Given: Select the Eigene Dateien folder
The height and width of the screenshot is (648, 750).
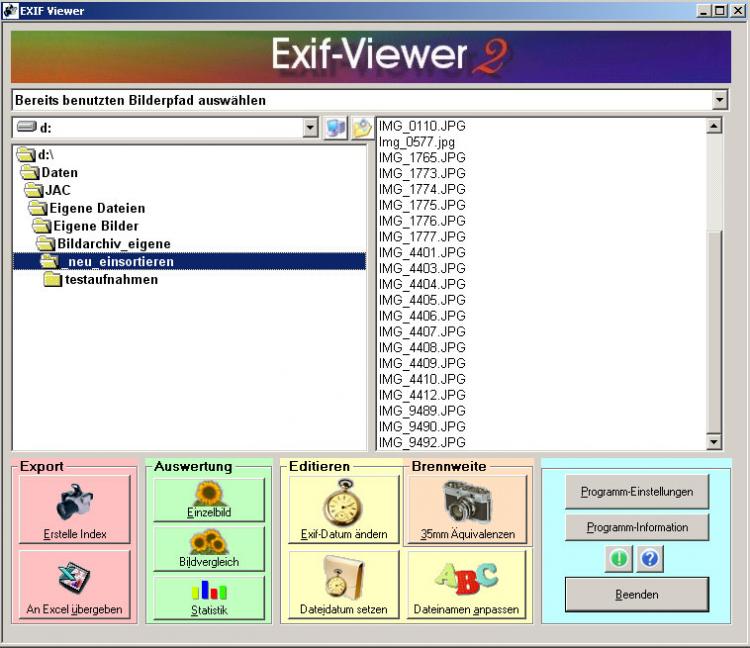Looking at the screenshot, I should [96, 208].
